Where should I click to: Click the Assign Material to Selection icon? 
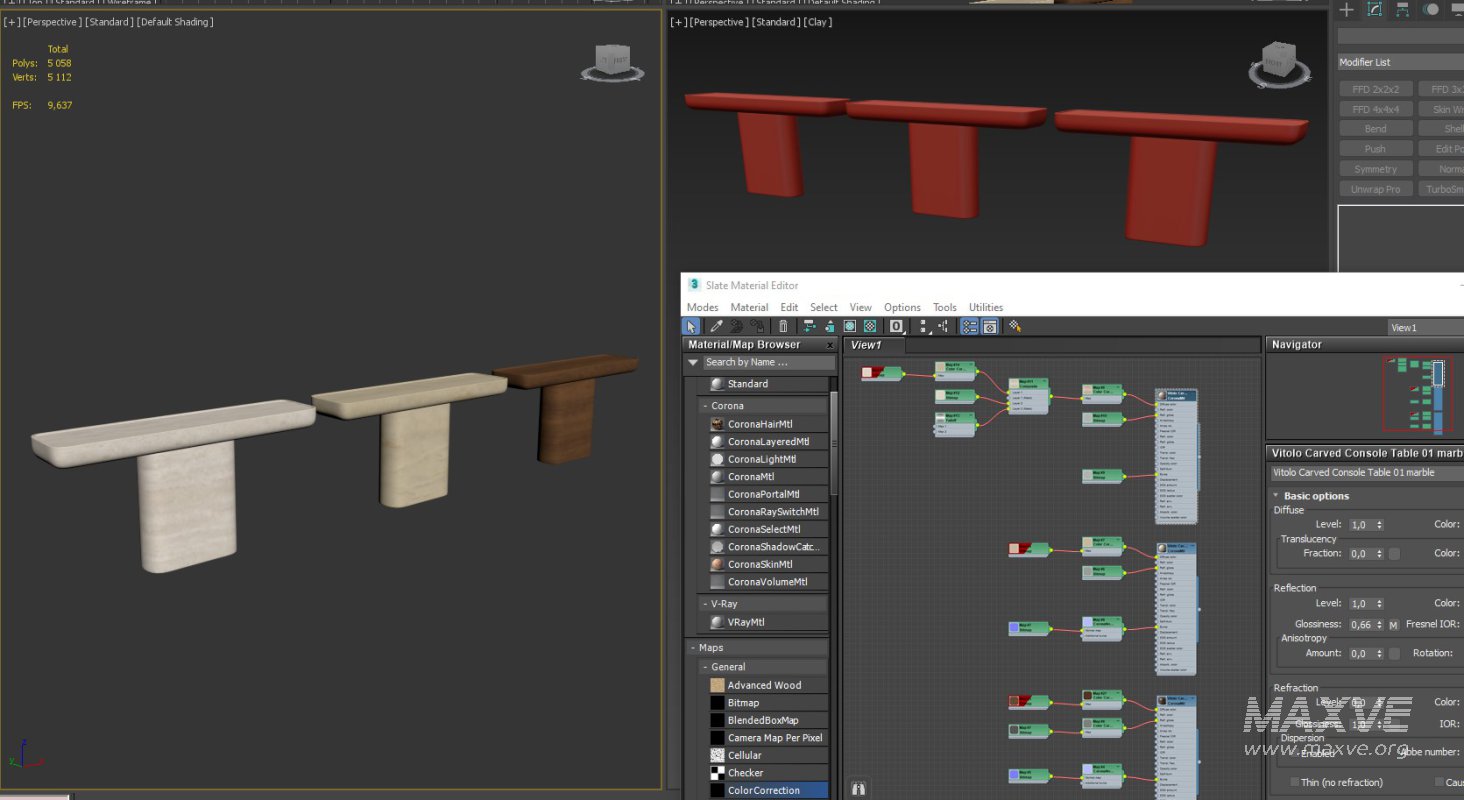point(757,326)
